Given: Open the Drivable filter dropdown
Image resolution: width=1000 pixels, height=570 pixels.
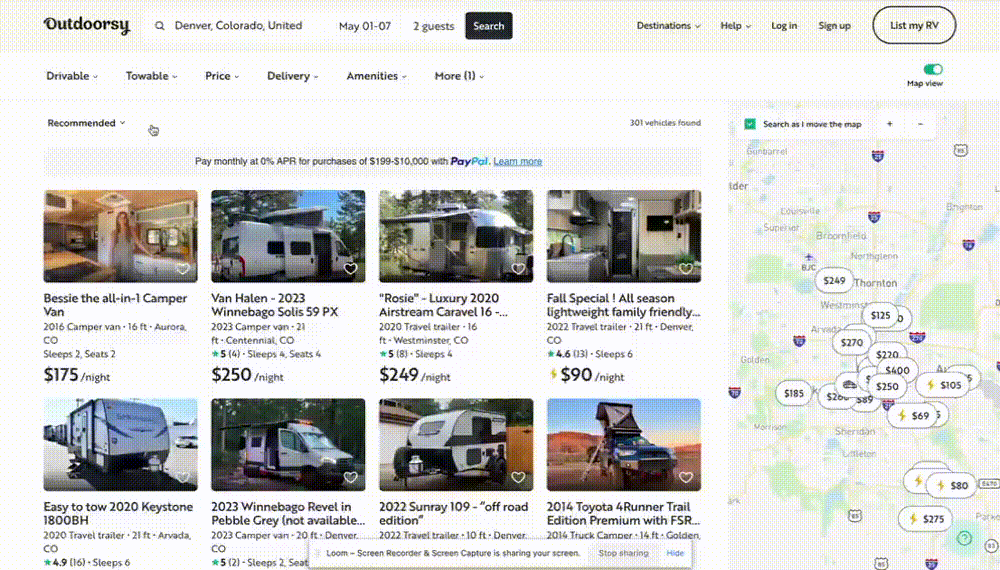Looking at the screenshot, I should [71, 76].
